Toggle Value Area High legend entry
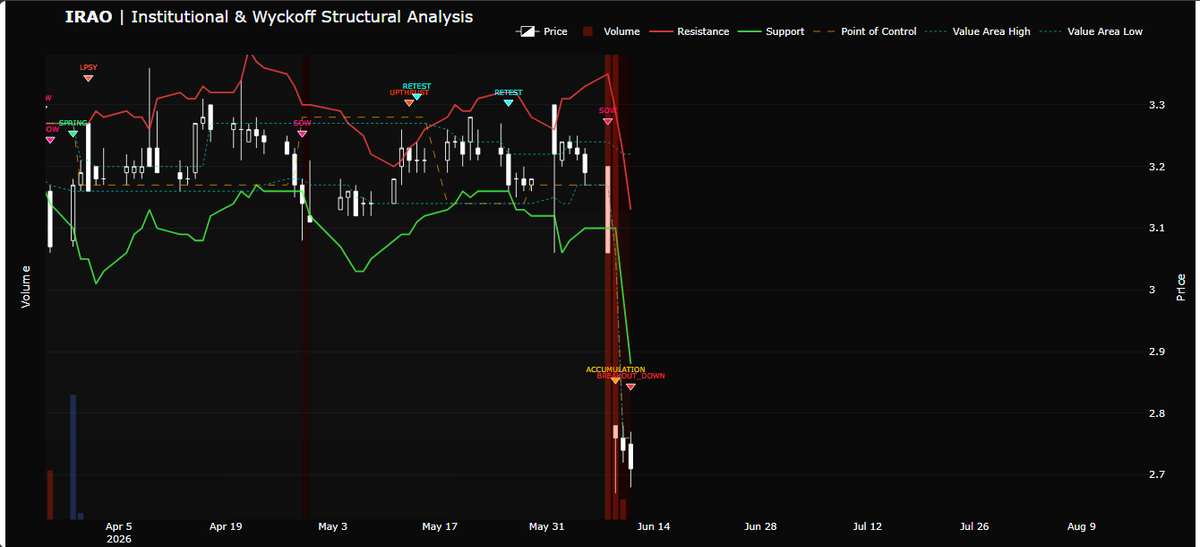This screenshot has width=1200, height=547. (976, 32)
